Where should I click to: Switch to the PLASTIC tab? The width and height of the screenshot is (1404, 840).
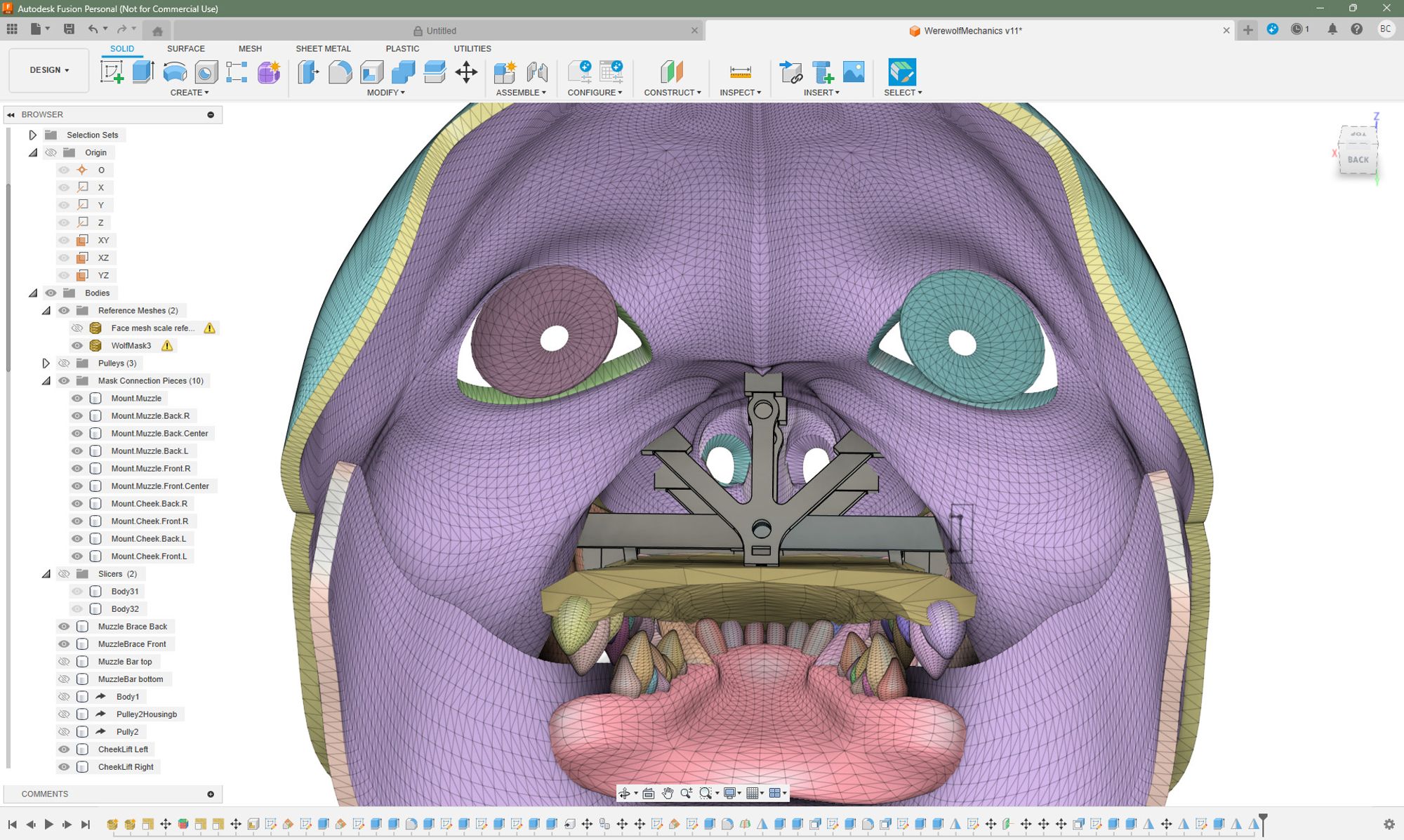coord(402,48)
